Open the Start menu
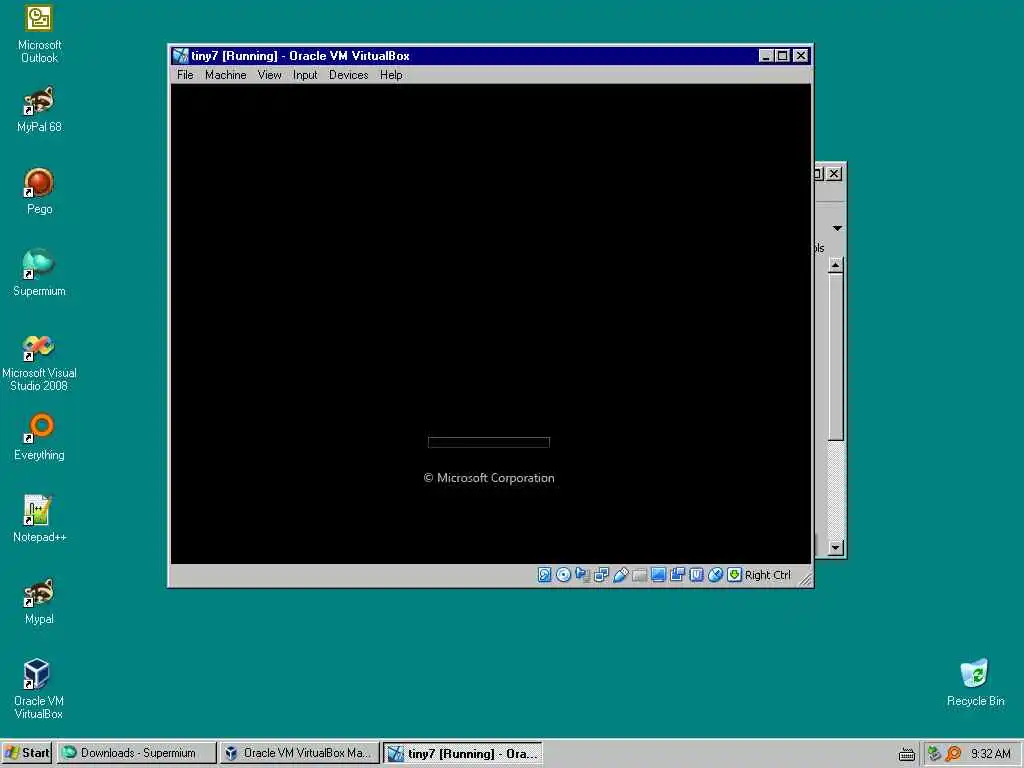1024x768 pixels. [x=27, y=753]
